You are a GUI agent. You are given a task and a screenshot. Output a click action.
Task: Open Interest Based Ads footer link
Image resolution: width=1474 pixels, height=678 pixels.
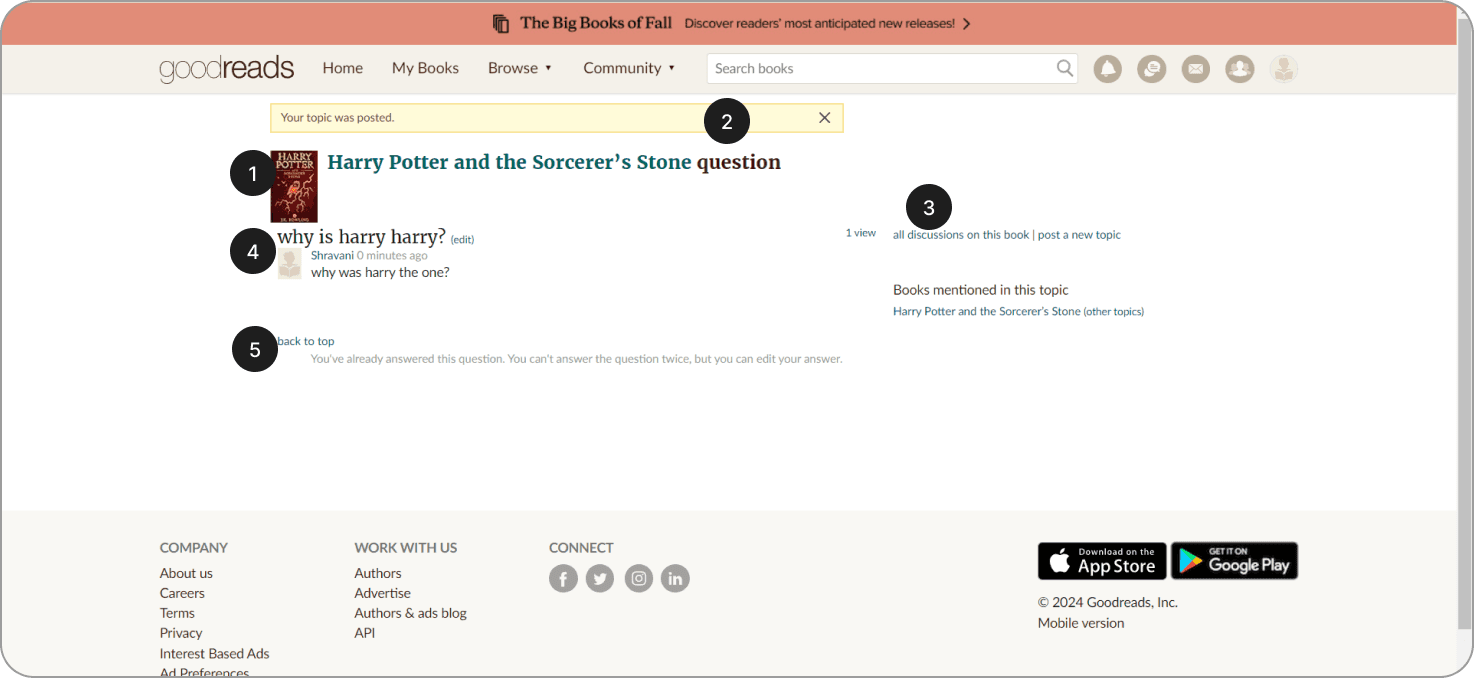215,653
